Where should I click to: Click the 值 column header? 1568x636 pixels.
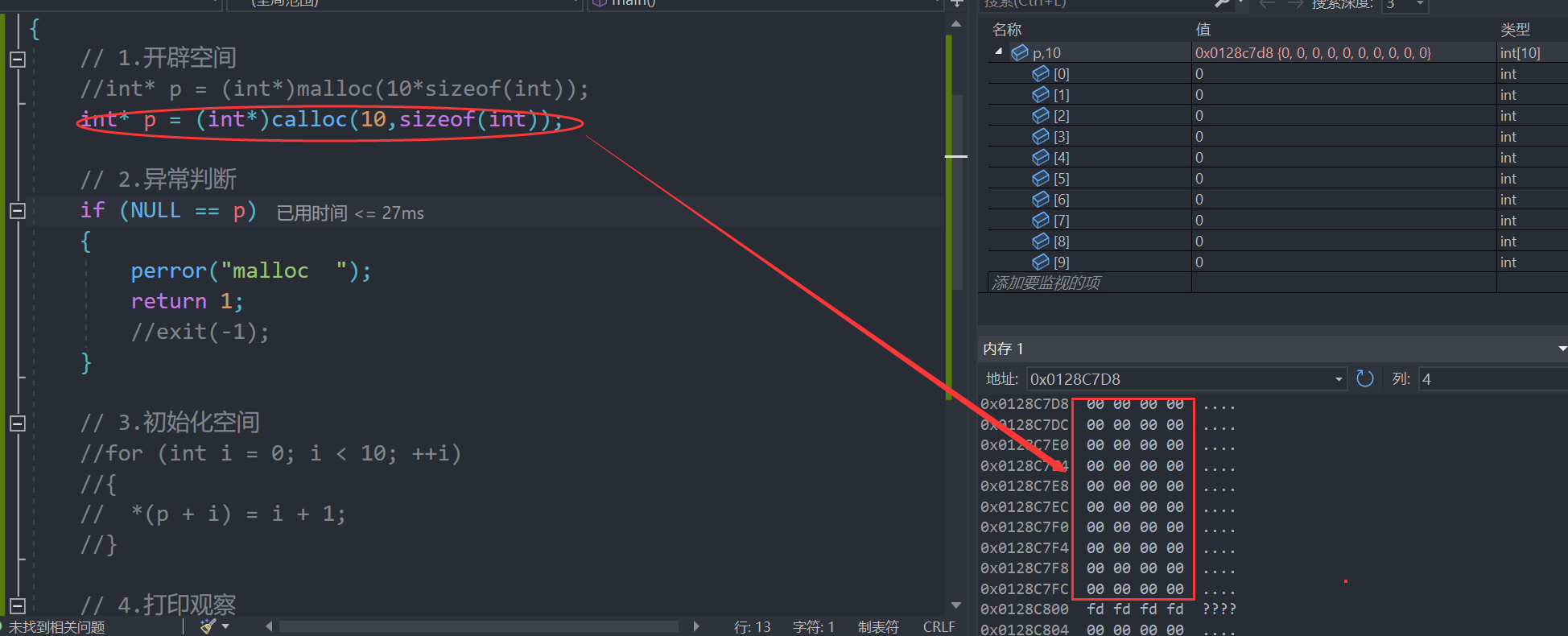tap(1203, 30)
